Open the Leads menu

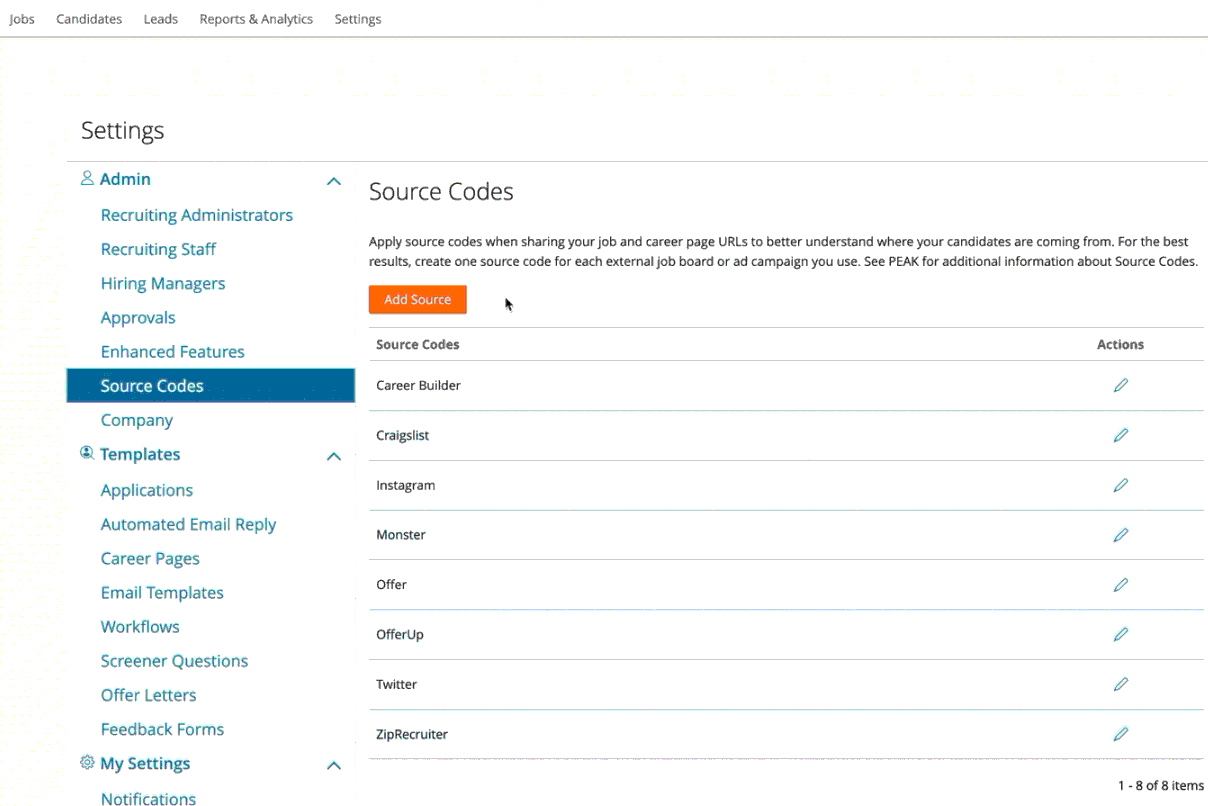tap(161, 19)
